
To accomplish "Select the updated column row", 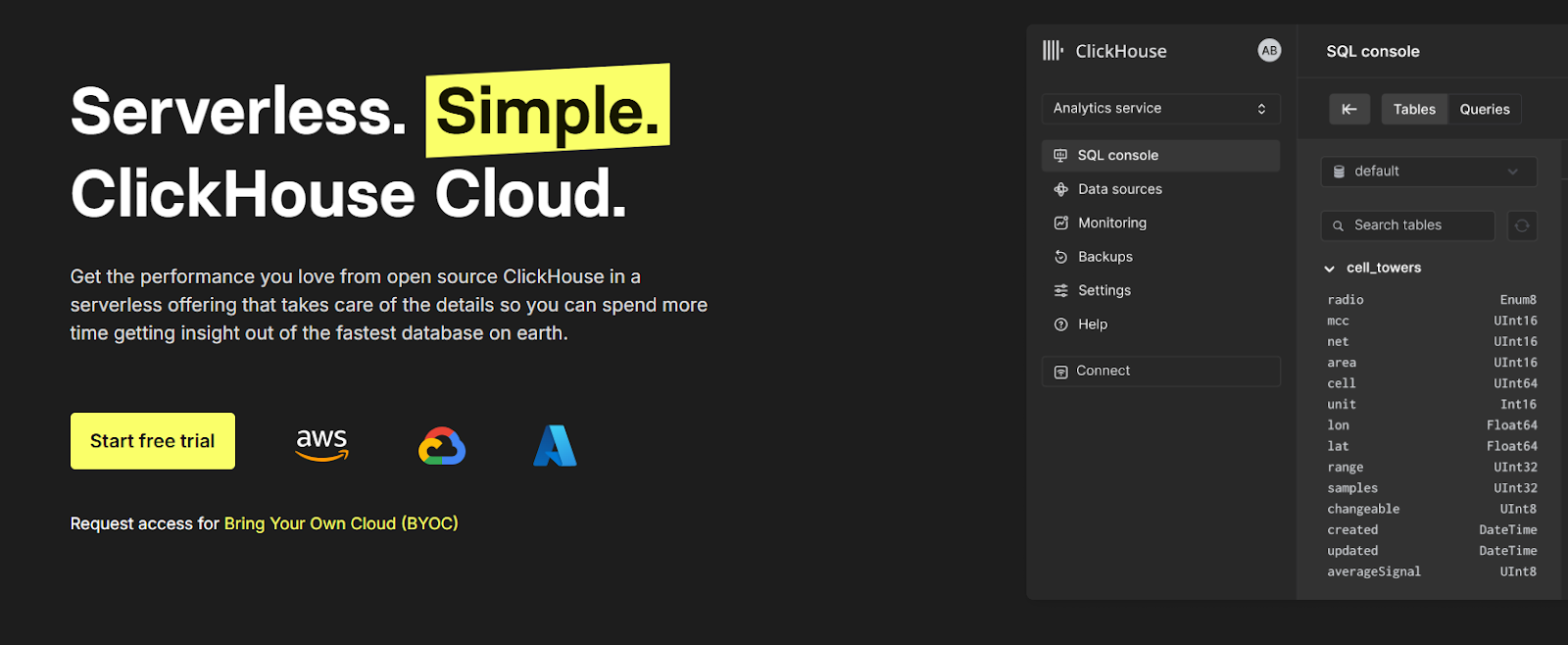I will point(1432,551).
